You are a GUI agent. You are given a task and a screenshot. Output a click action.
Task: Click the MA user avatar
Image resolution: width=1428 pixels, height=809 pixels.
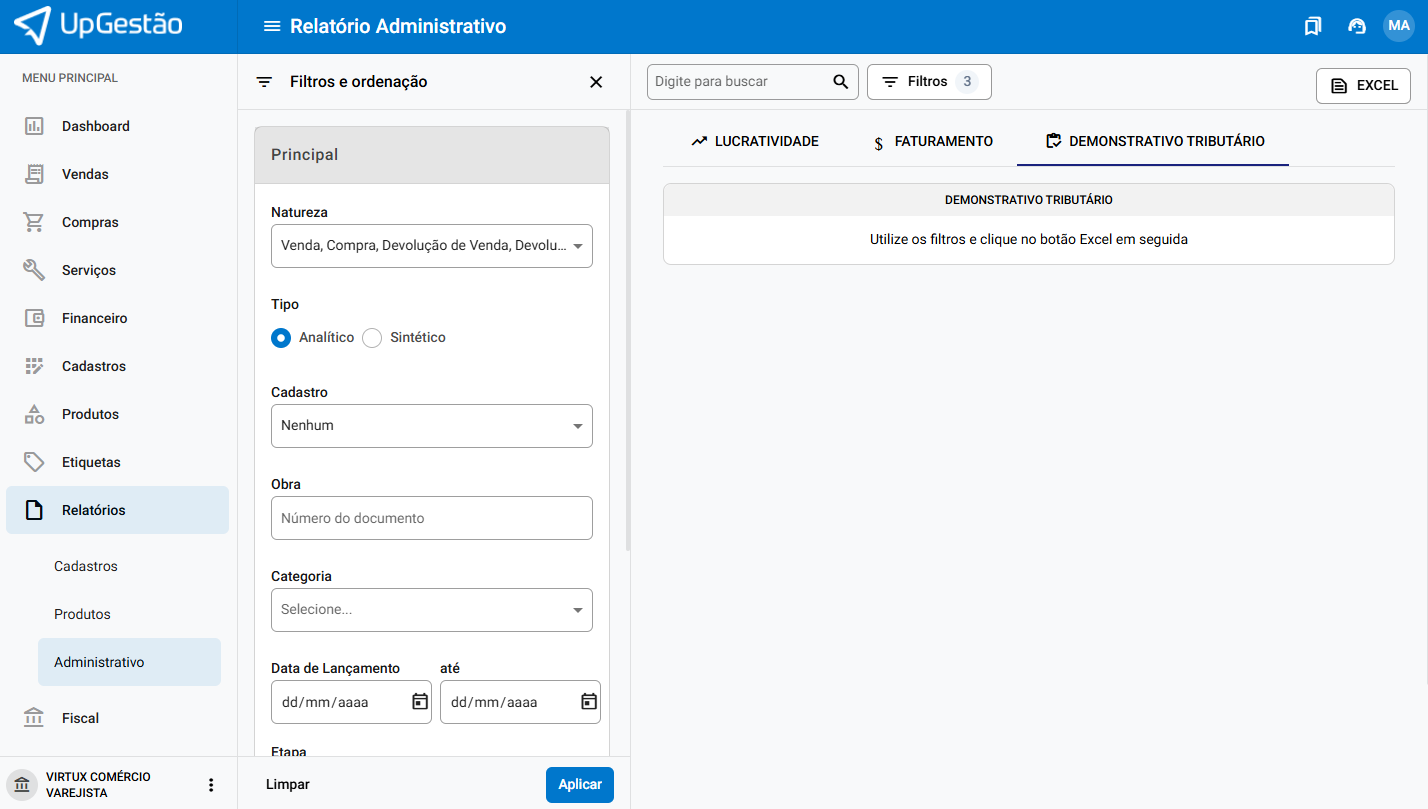pos(1398,26)
